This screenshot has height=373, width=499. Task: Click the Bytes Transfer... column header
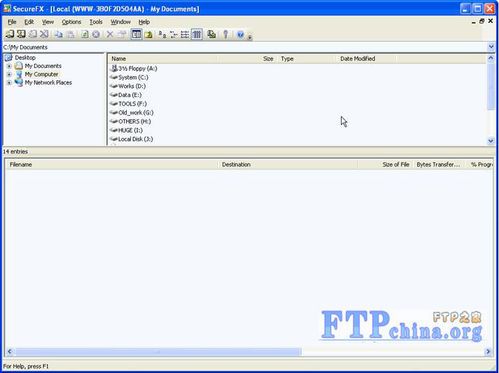click(439, 165)
